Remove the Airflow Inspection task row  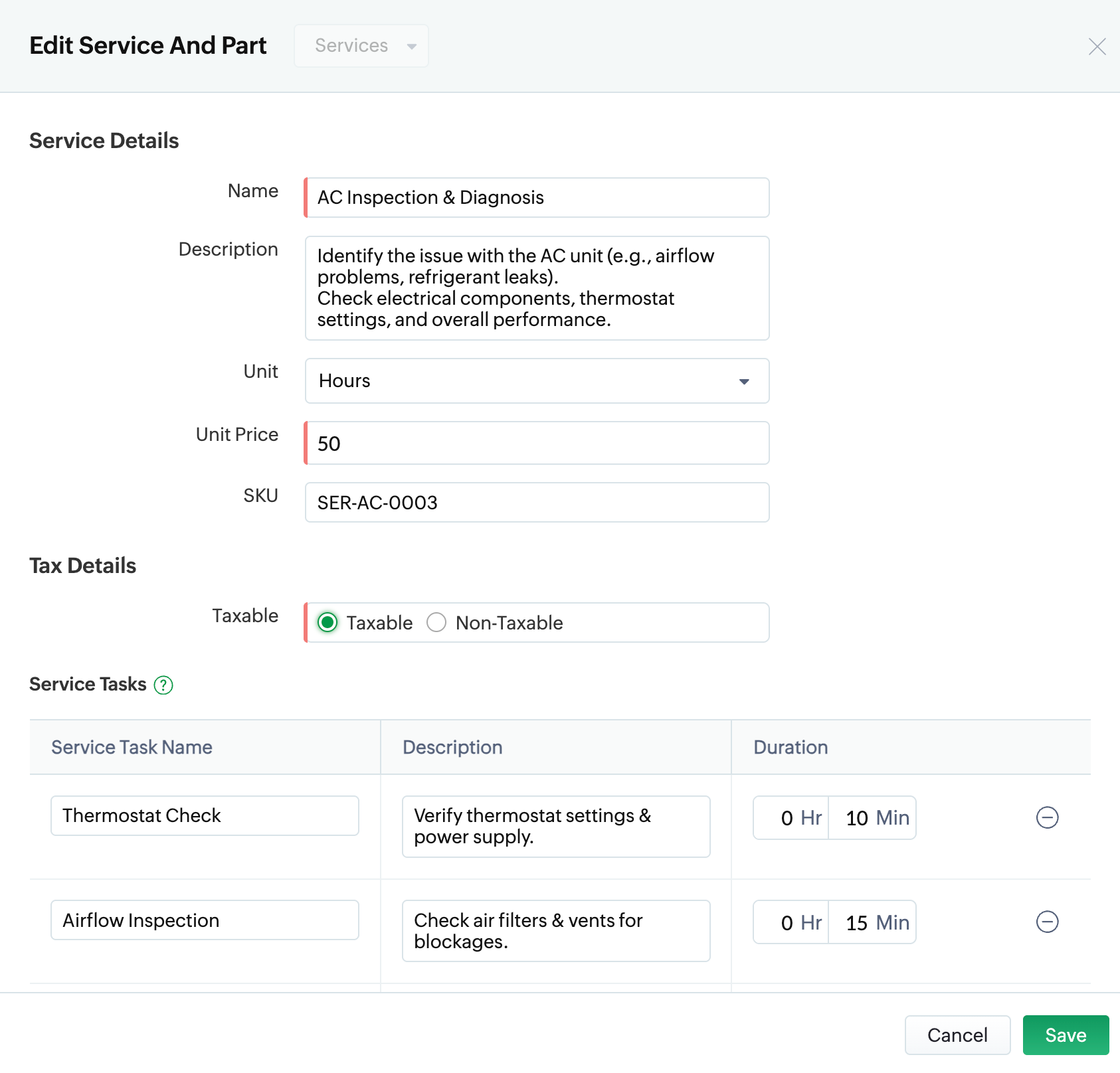pyautogui.click(x=1047, y=922)
